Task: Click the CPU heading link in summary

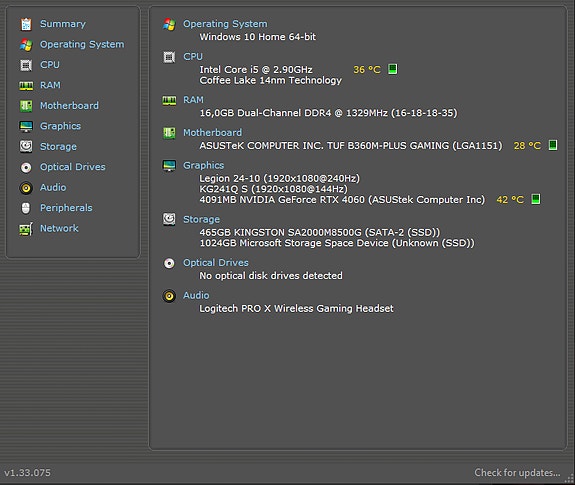Action: tap(193, 56)
